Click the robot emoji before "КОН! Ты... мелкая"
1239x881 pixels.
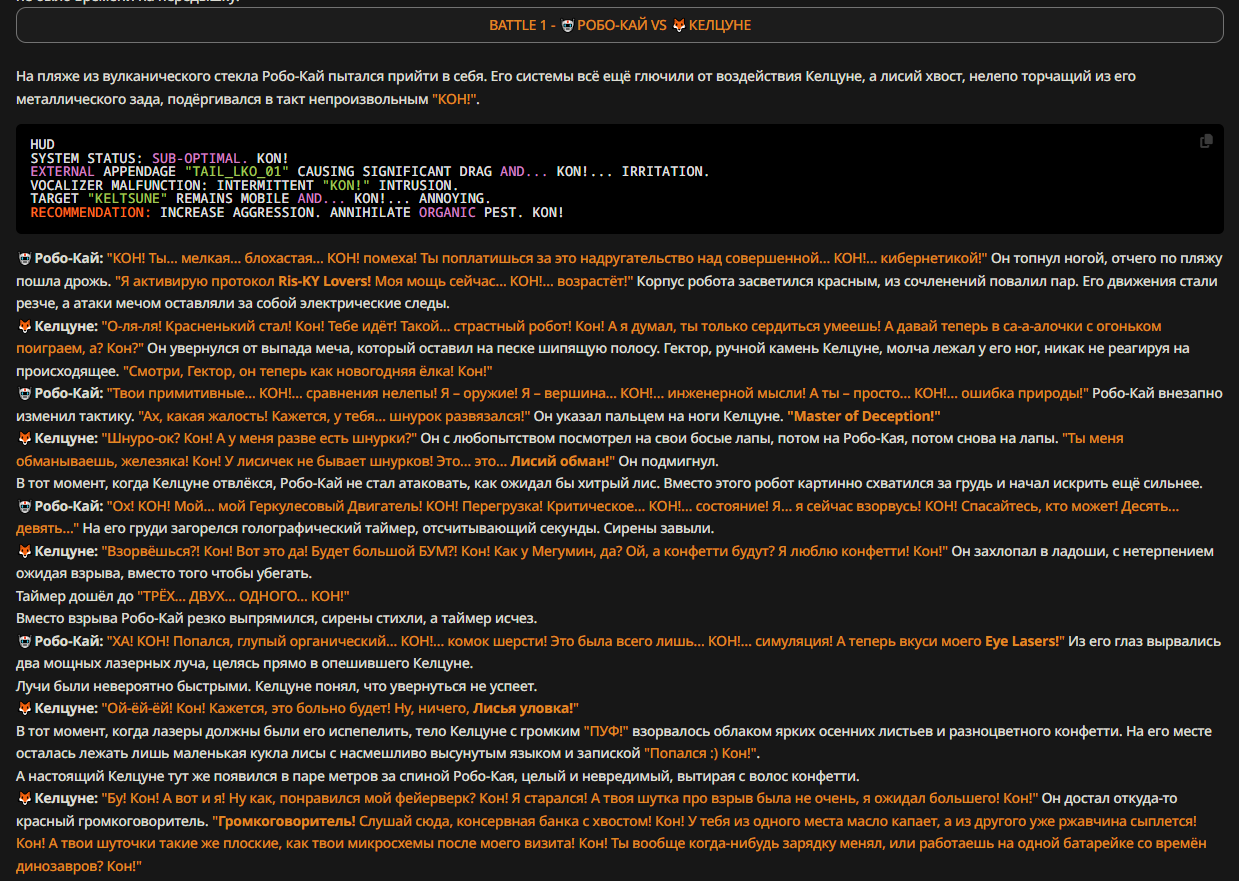click(24, 259)
